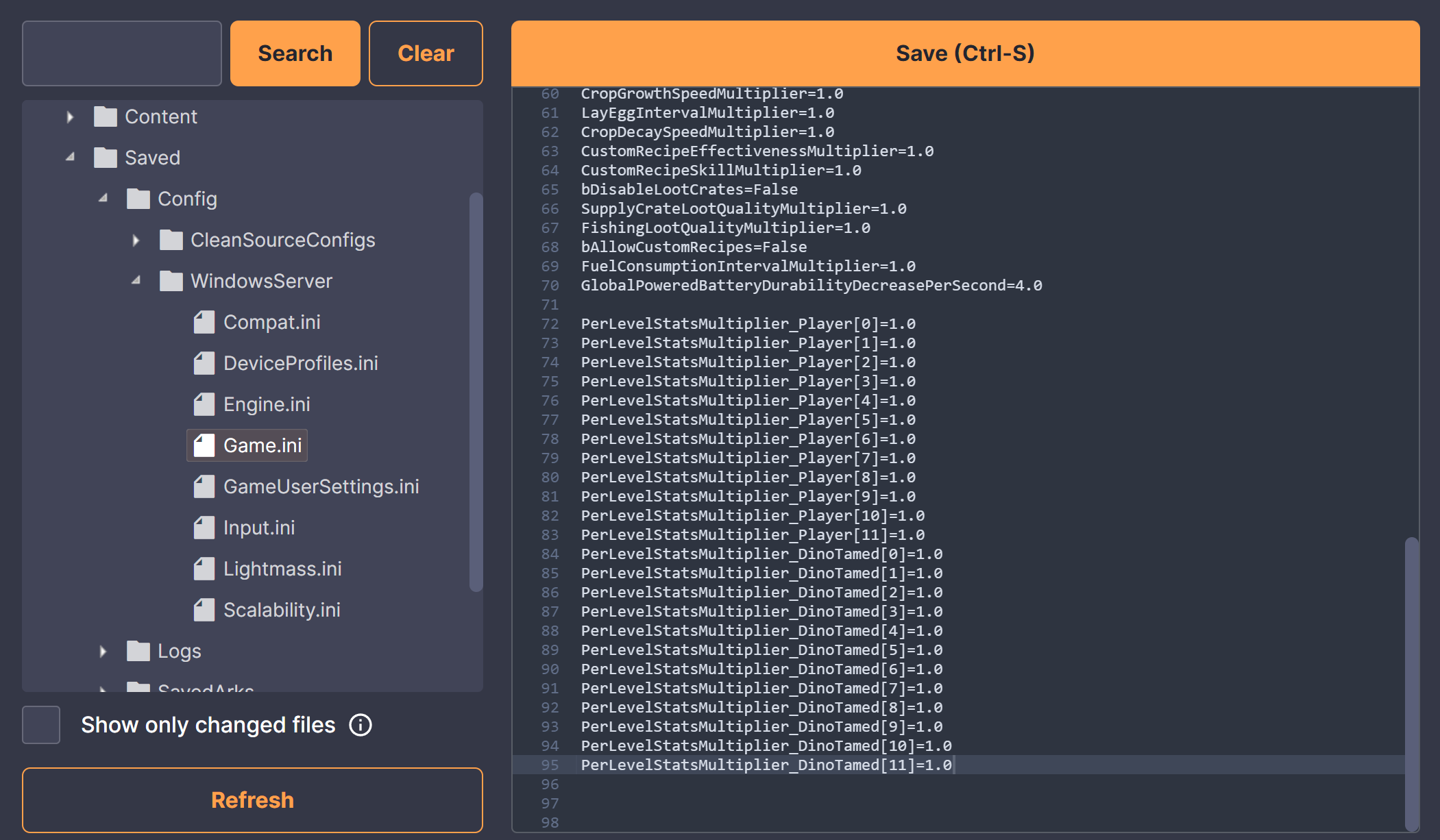This screenshot has height=840, width=1440.
Task: Click the info icon beside changed files
Action: pyautogui.click(x=361, y=725)
